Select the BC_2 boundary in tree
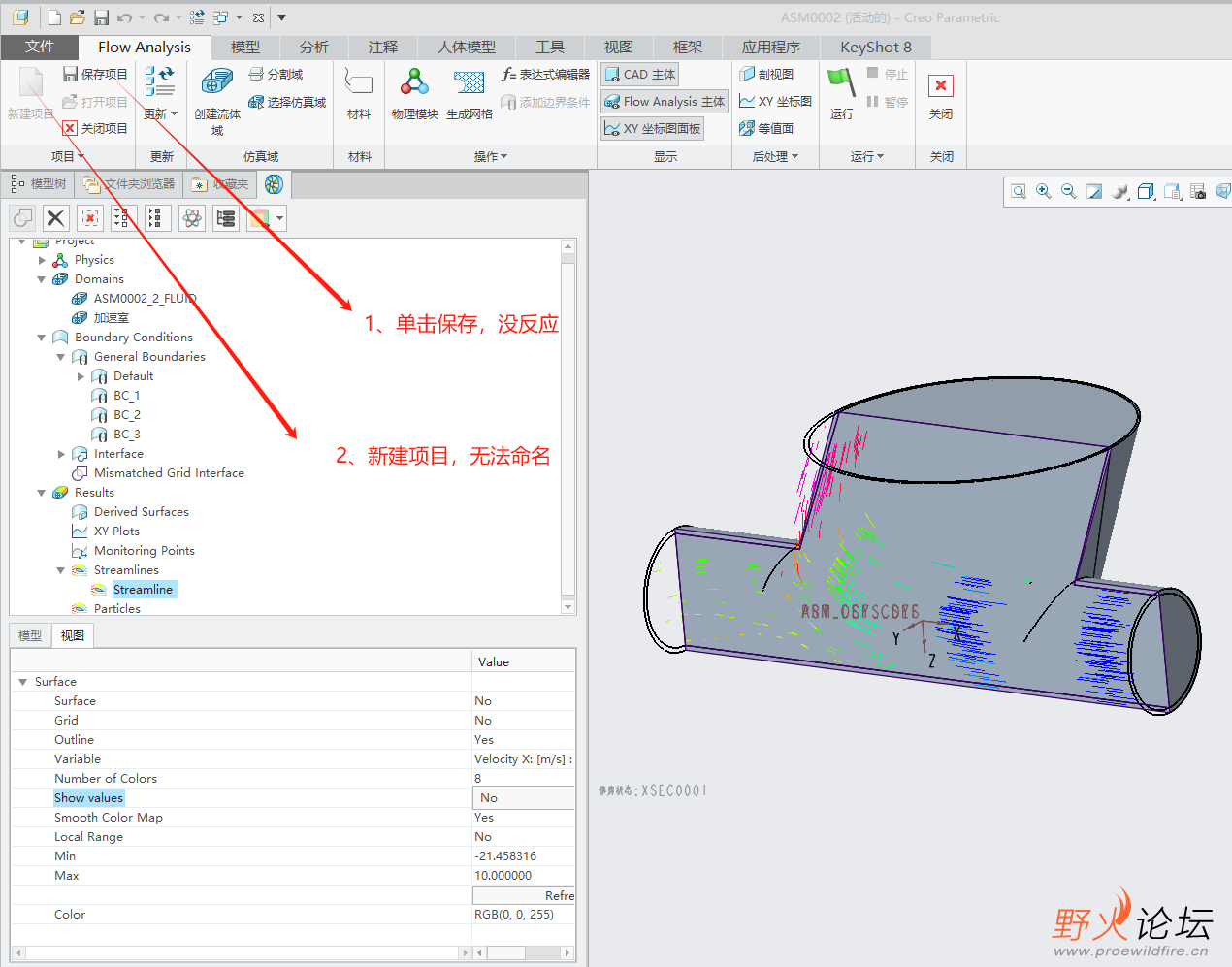Viewport: 1232px width, 967px height. [x=126, y=415]
